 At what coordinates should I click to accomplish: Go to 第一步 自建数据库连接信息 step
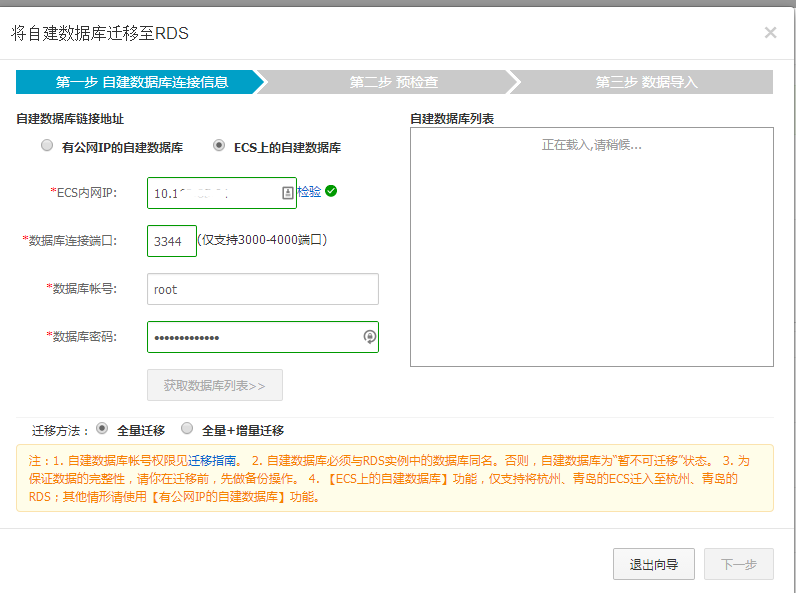click(135, 82)
